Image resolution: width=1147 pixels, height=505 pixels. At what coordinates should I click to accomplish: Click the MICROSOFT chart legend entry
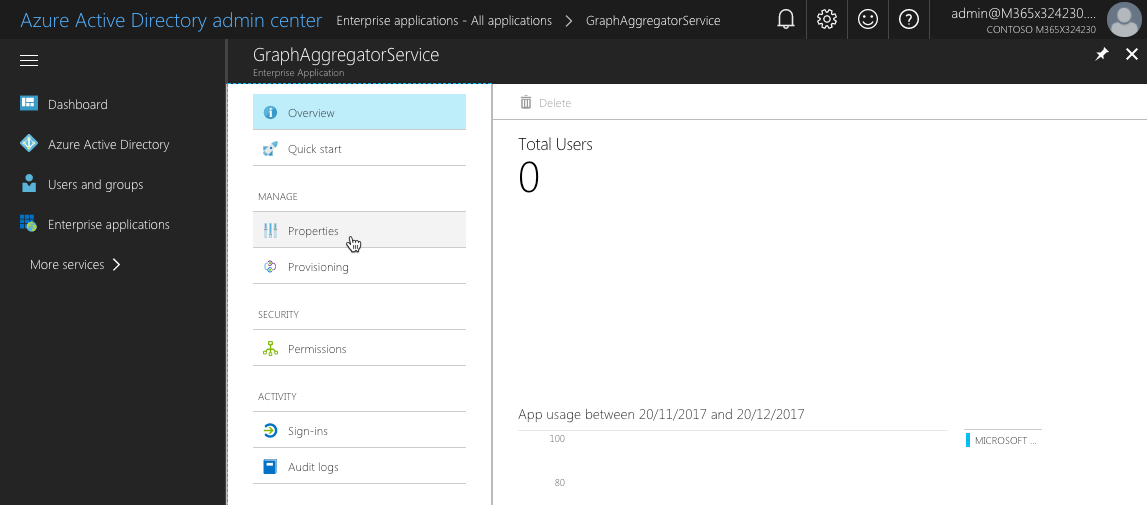tap(1002, 441)
